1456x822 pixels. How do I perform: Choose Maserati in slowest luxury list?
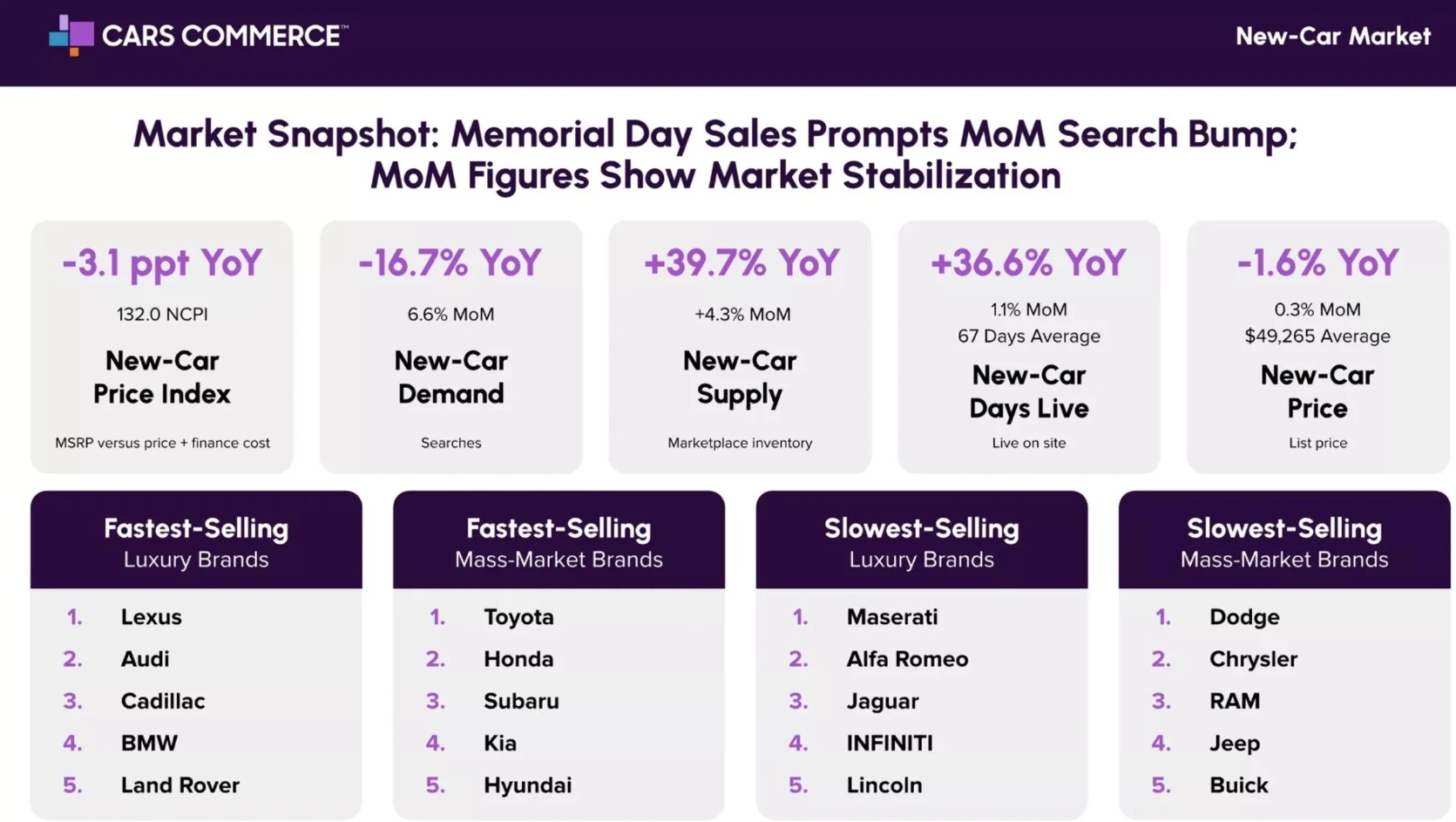coord(892,617)
